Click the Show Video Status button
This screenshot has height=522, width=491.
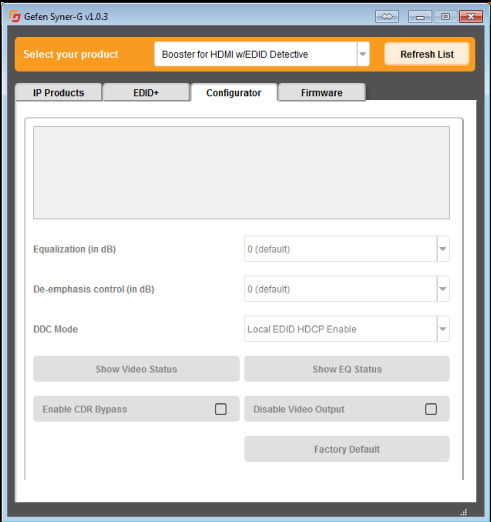[x=136, y=369]
